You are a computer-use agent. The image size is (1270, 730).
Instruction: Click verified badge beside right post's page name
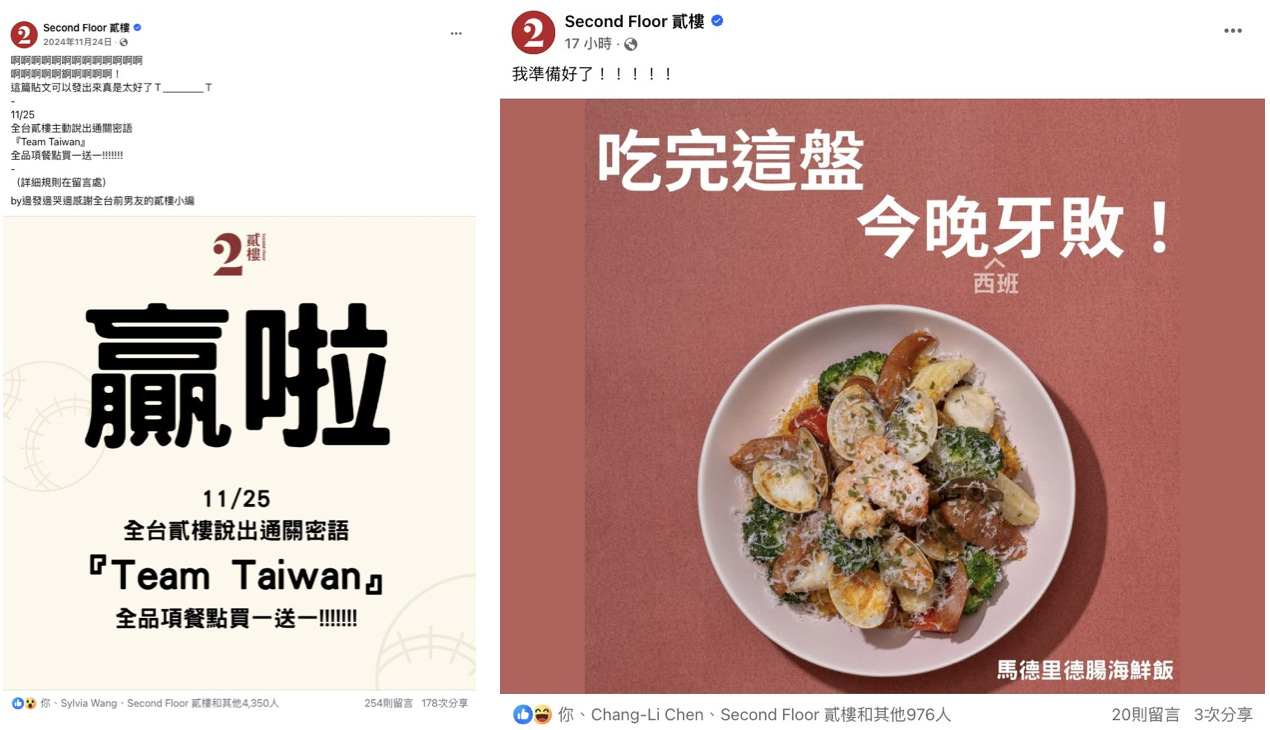click(717, 21)
